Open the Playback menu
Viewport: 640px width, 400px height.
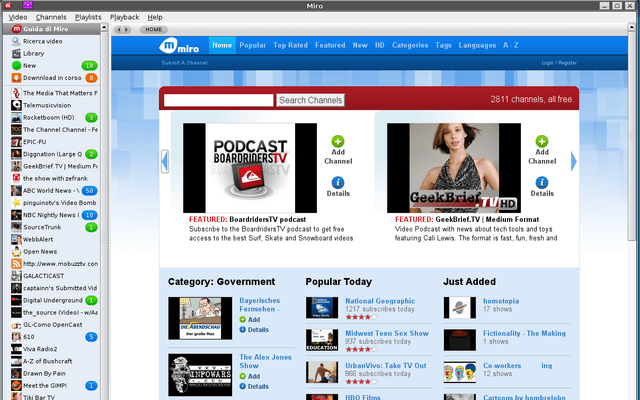[x=124, y=17]
